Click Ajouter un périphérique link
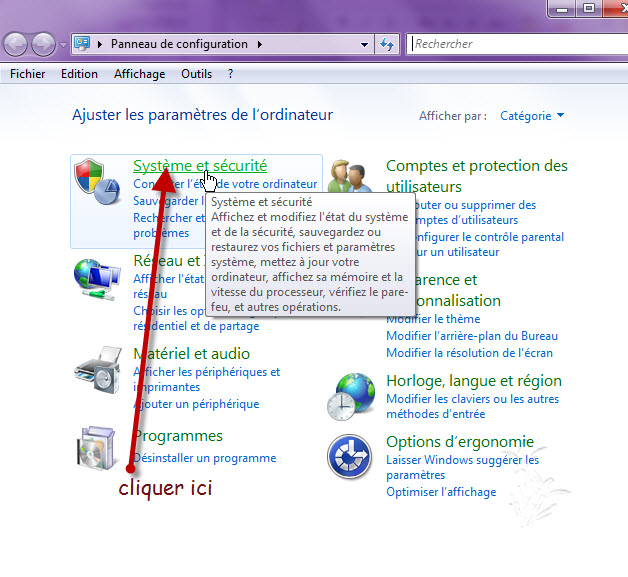628x577 pixels. pyautogui.click(x=196, y=404)
